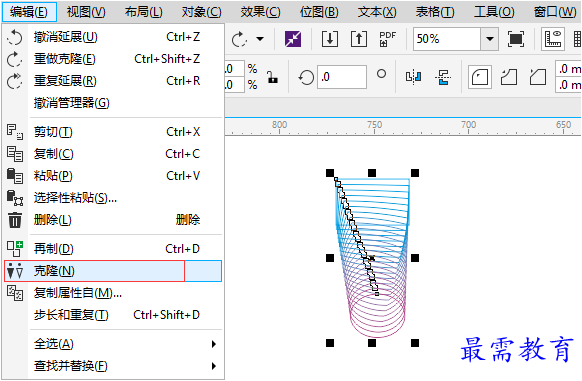The image size is (582, 381).
Task: Open the Bitmaps (位图) menu
Action: click(x=319, y=12)
